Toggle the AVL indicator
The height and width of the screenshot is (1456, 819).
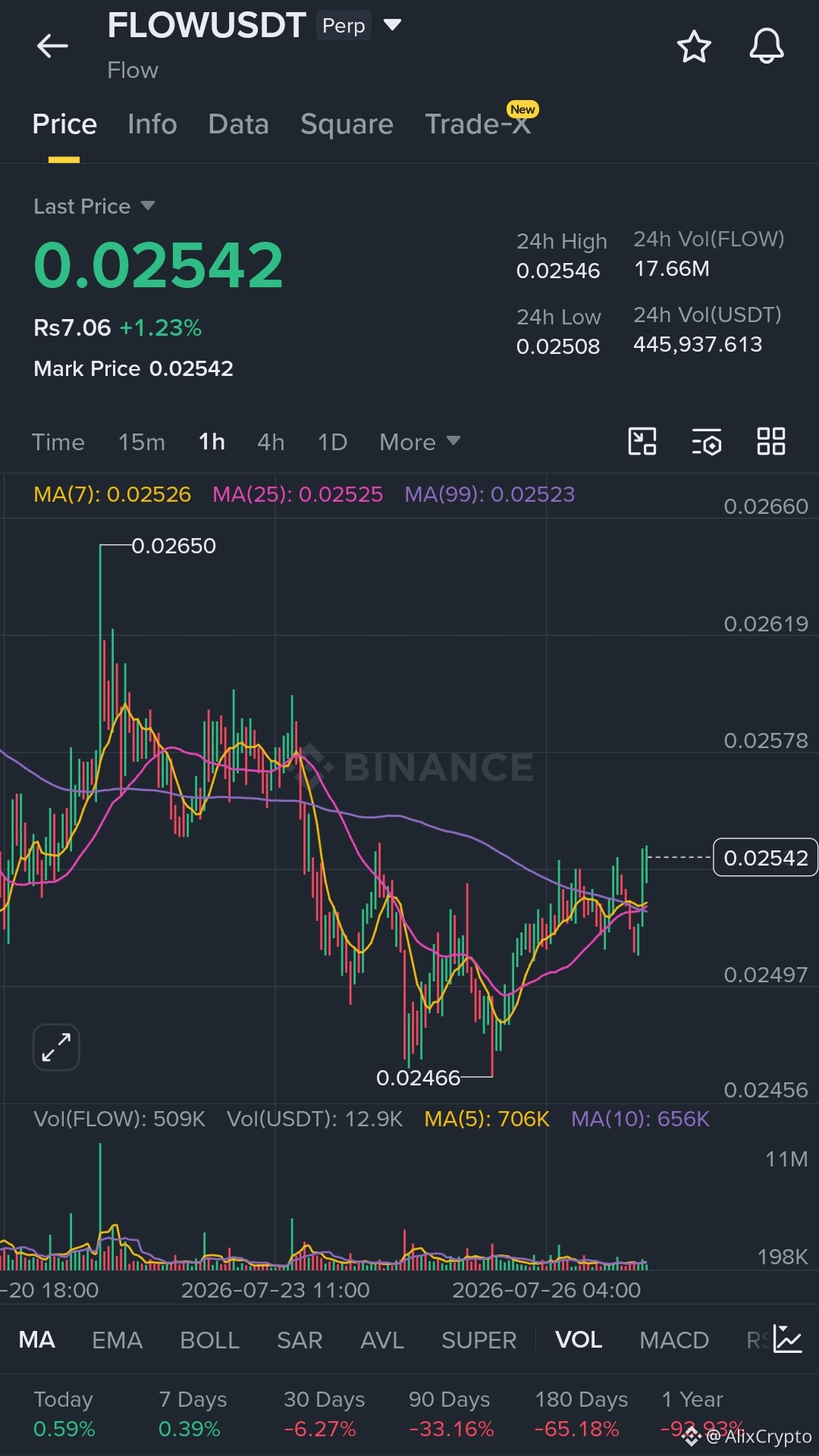click(x=382, y=1340)
